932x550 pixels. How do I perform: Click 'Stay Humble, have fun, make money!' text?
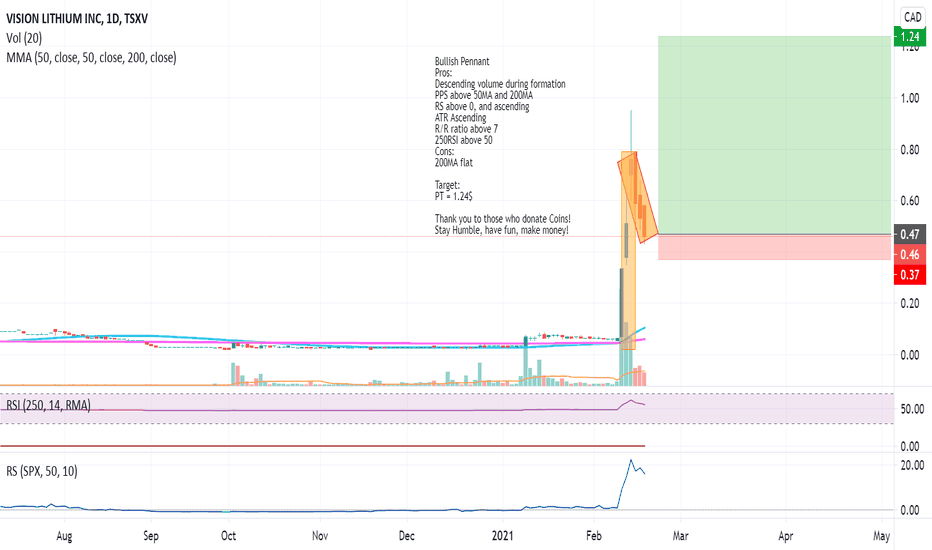(501, 230)
